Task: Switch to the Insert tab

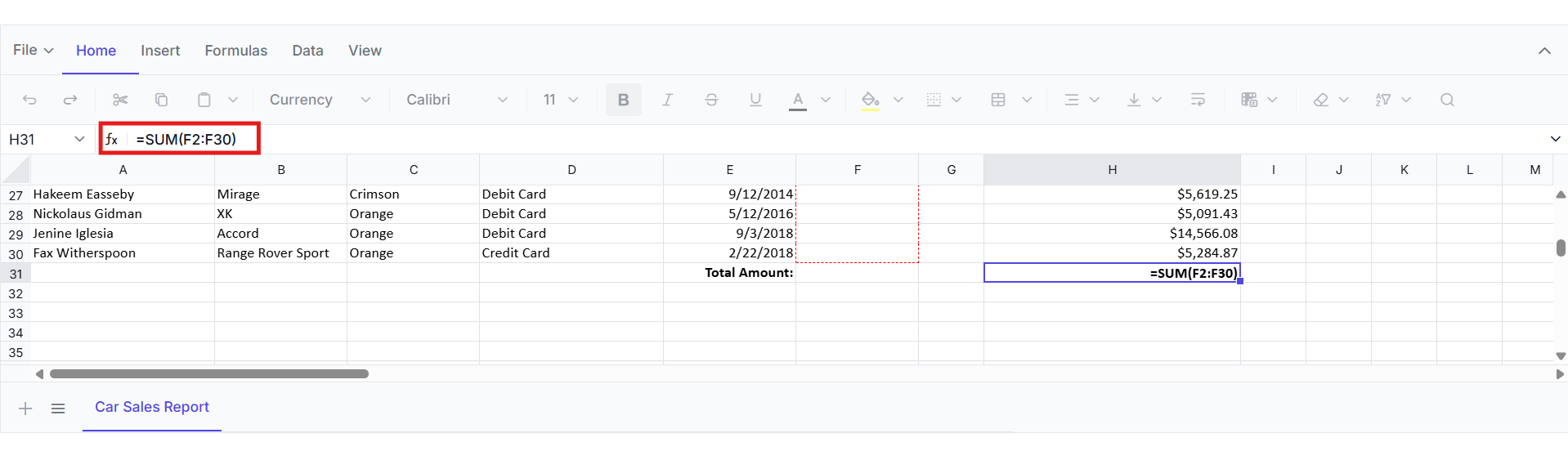Action: click(x=160, y=51)
